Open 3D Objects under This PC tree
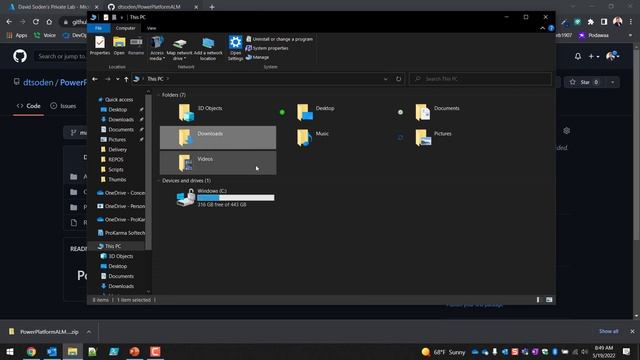This screenshot has width=640, height=360. [117, 256]
